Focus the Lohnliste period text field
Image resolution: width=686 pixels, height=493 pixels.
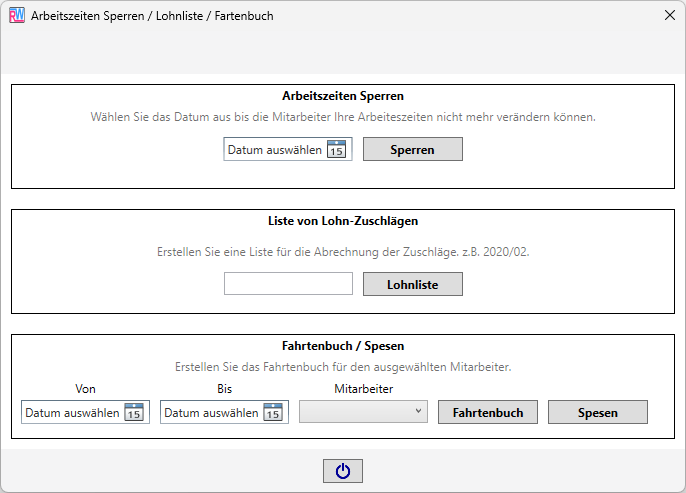coord(288,284)
